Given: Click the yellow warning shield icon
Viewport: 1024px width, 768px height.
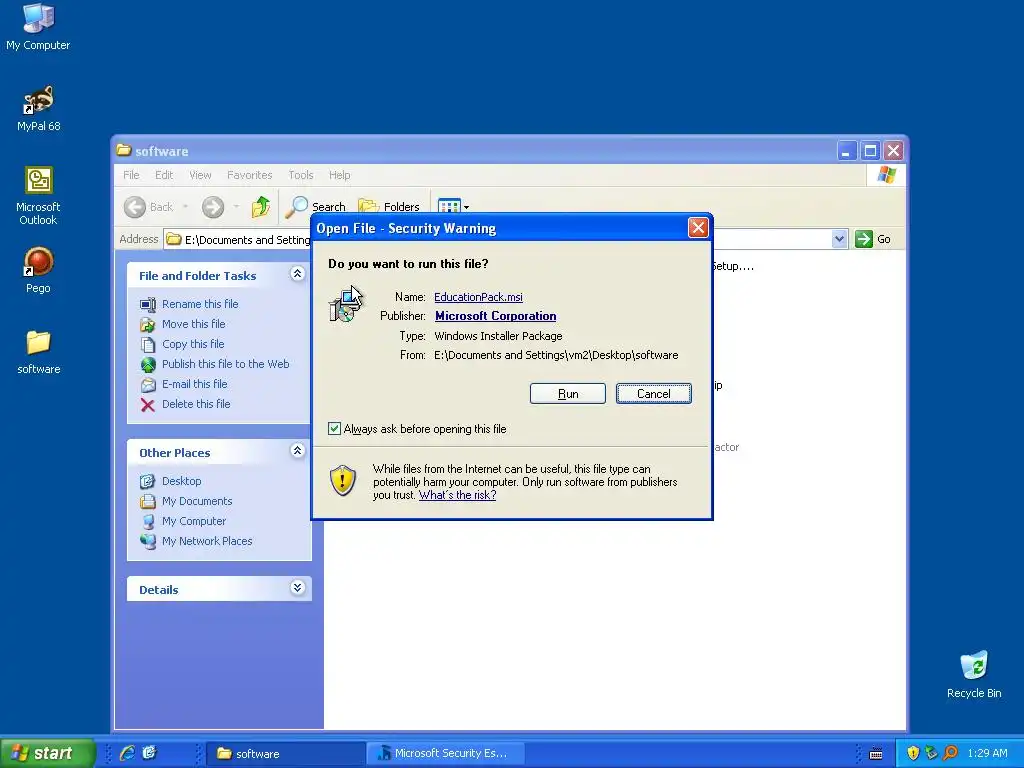Looking at the screenshot, I should tap(342, 481).
